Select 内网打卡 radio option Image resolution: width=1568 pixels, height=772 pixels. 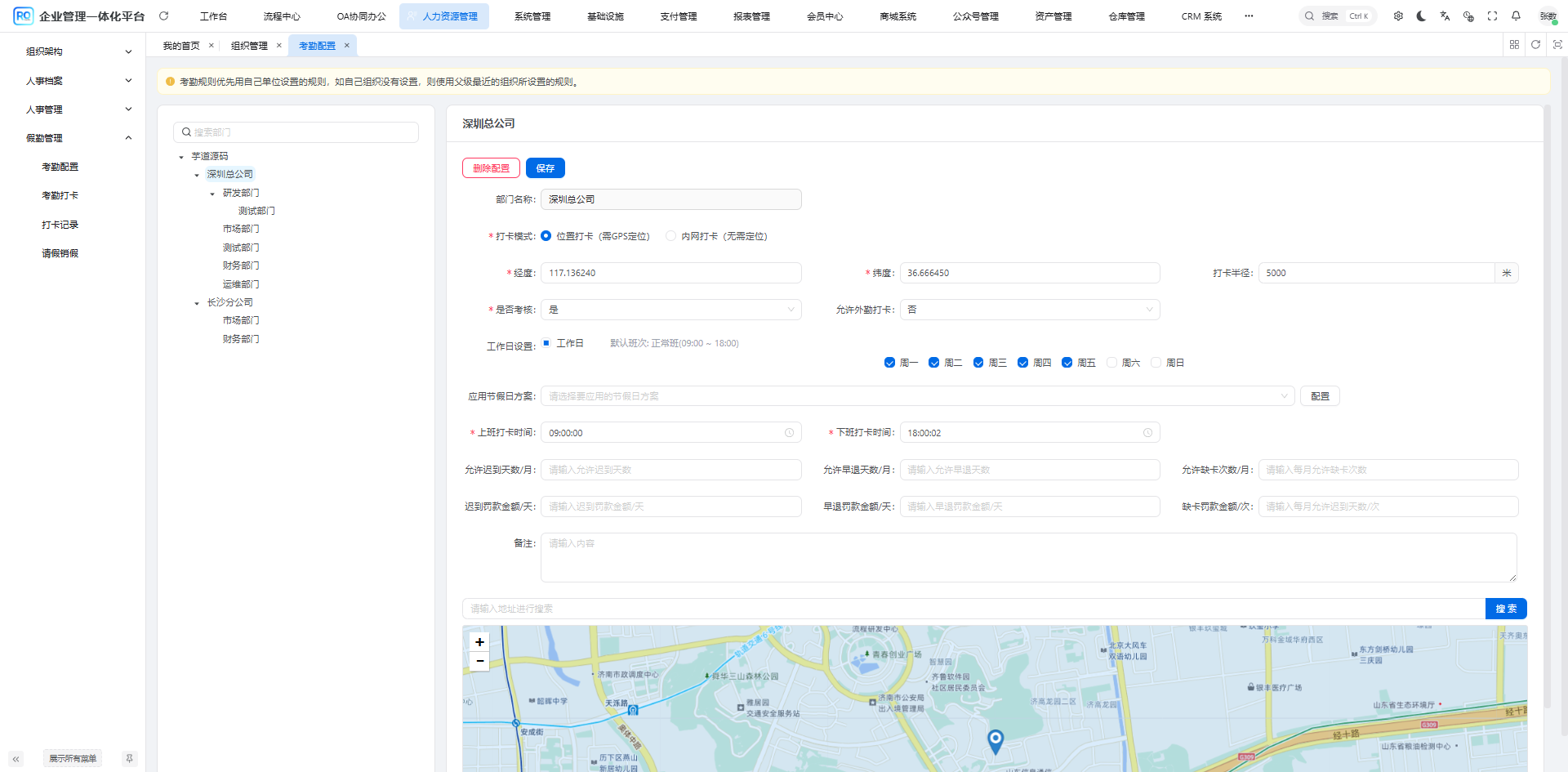(670, 236)
